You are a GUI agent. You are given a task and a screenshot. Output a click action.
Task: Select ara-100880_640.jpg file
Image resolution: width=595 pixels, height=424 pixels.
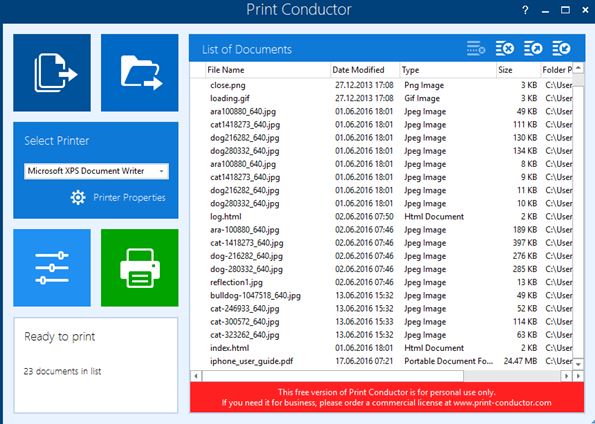[381, 230]
